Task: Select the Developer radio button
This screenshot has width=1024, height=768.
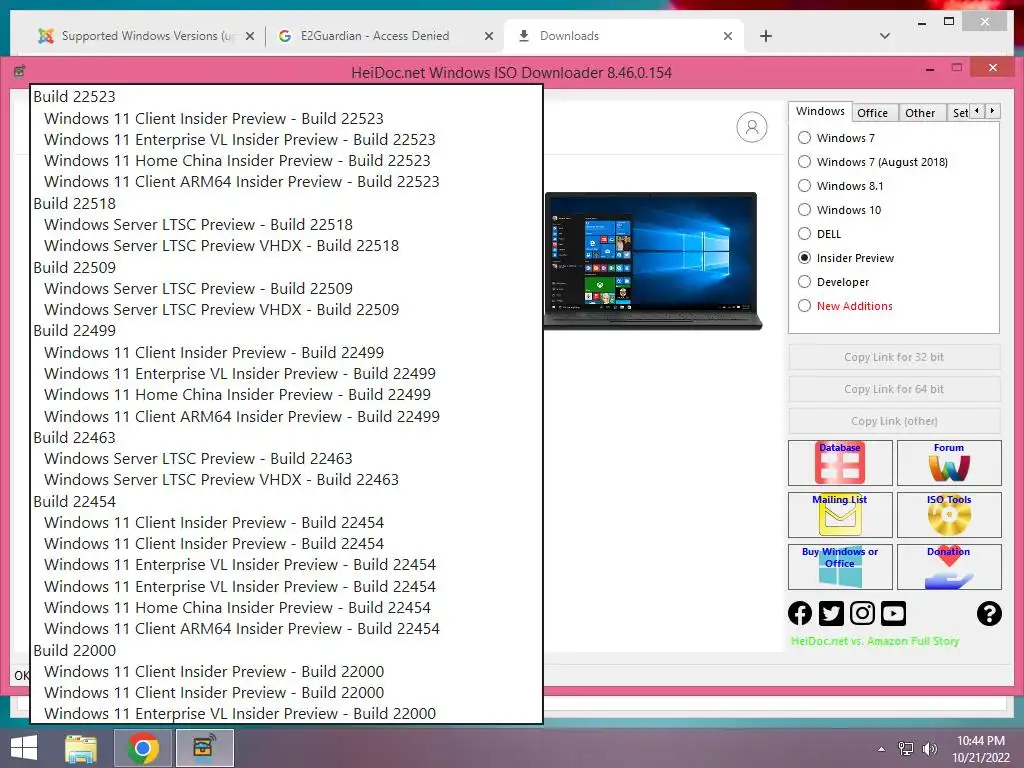Action: click(x=805, y=281)
